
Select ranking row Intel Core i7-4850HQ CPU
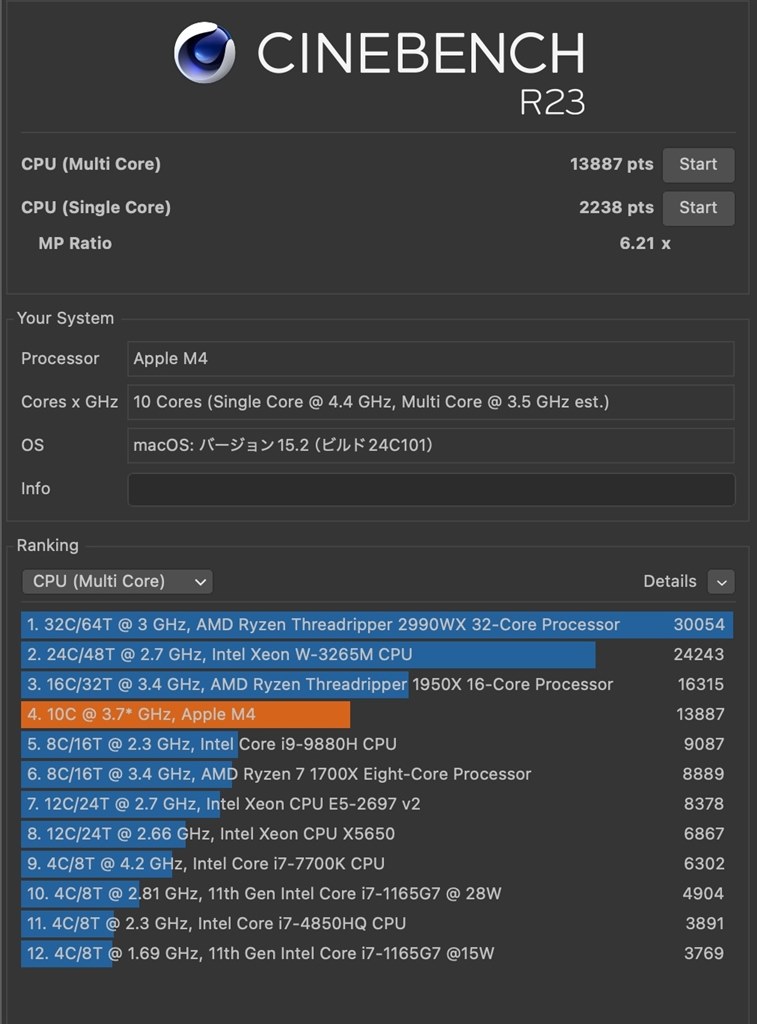[377, 923]
